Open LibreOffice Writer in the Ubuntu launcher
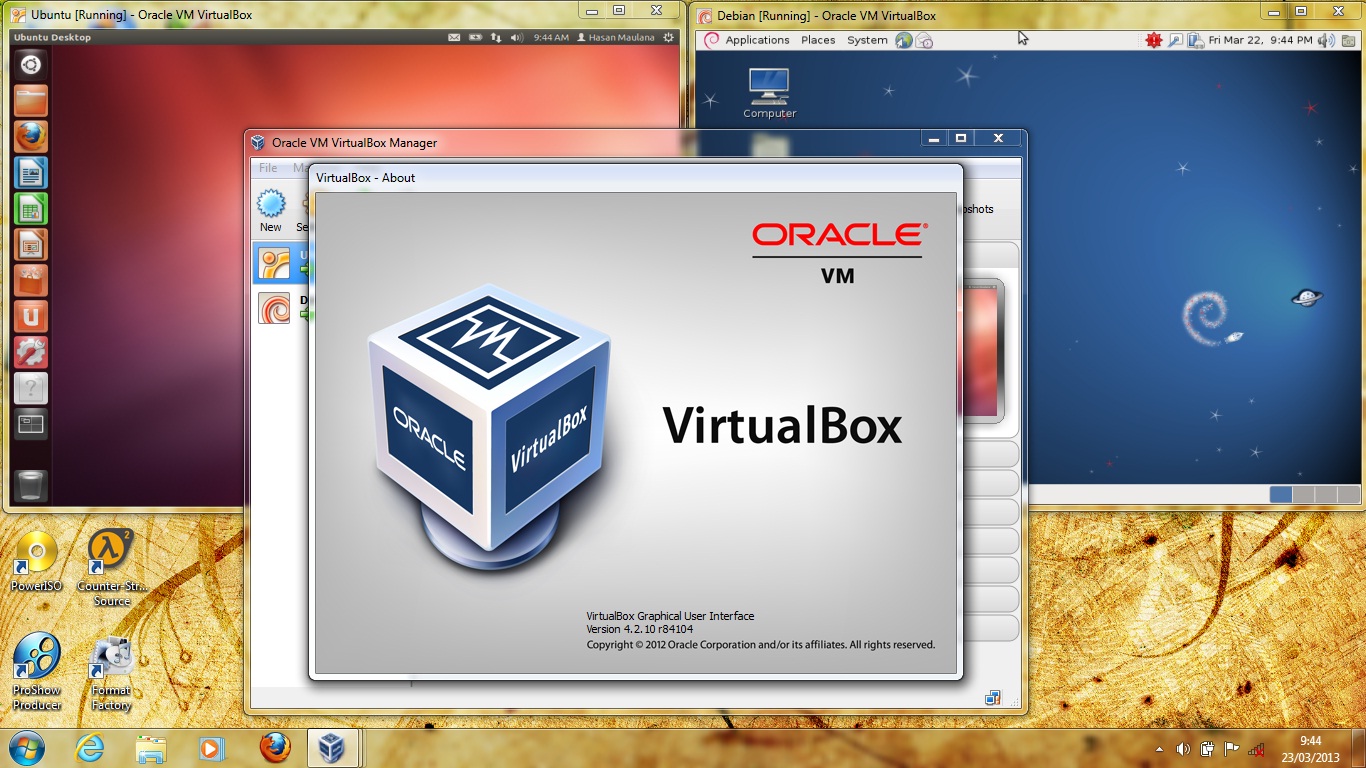The image size is (1366, 768). click(x=31, y=173)
